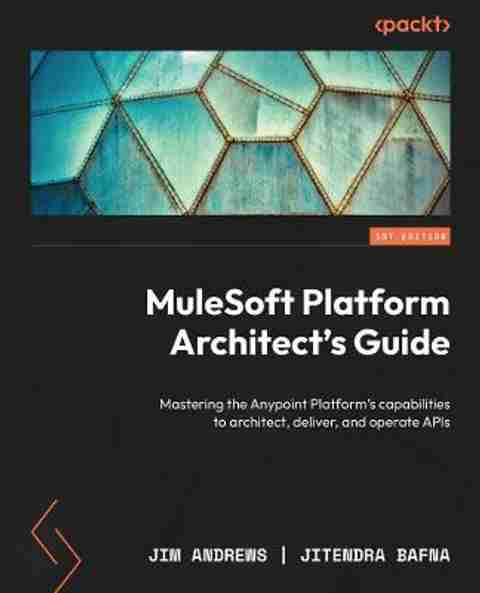The image size is (480, 593).
Task: Select the subtitle line starting with Mastering
Action: pyautogui.click(x=305, y=405)
